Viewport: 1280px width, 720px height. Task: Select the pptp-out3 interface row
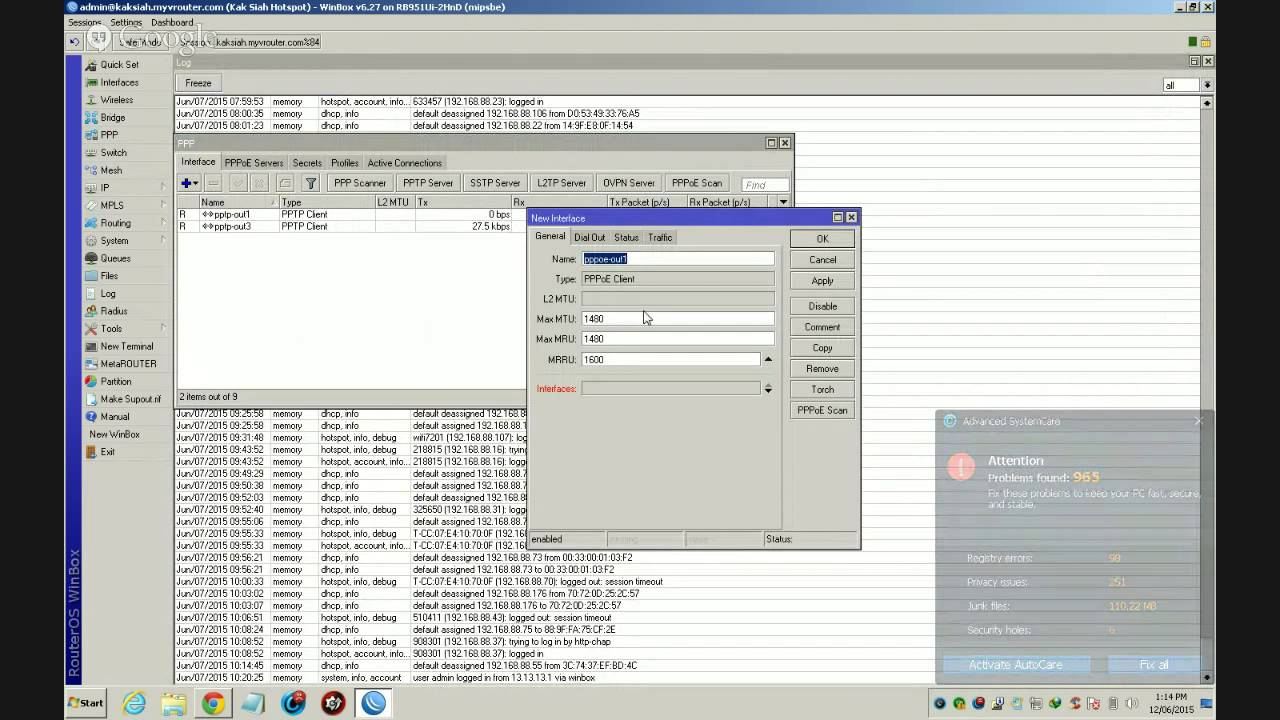click(350, 227)
